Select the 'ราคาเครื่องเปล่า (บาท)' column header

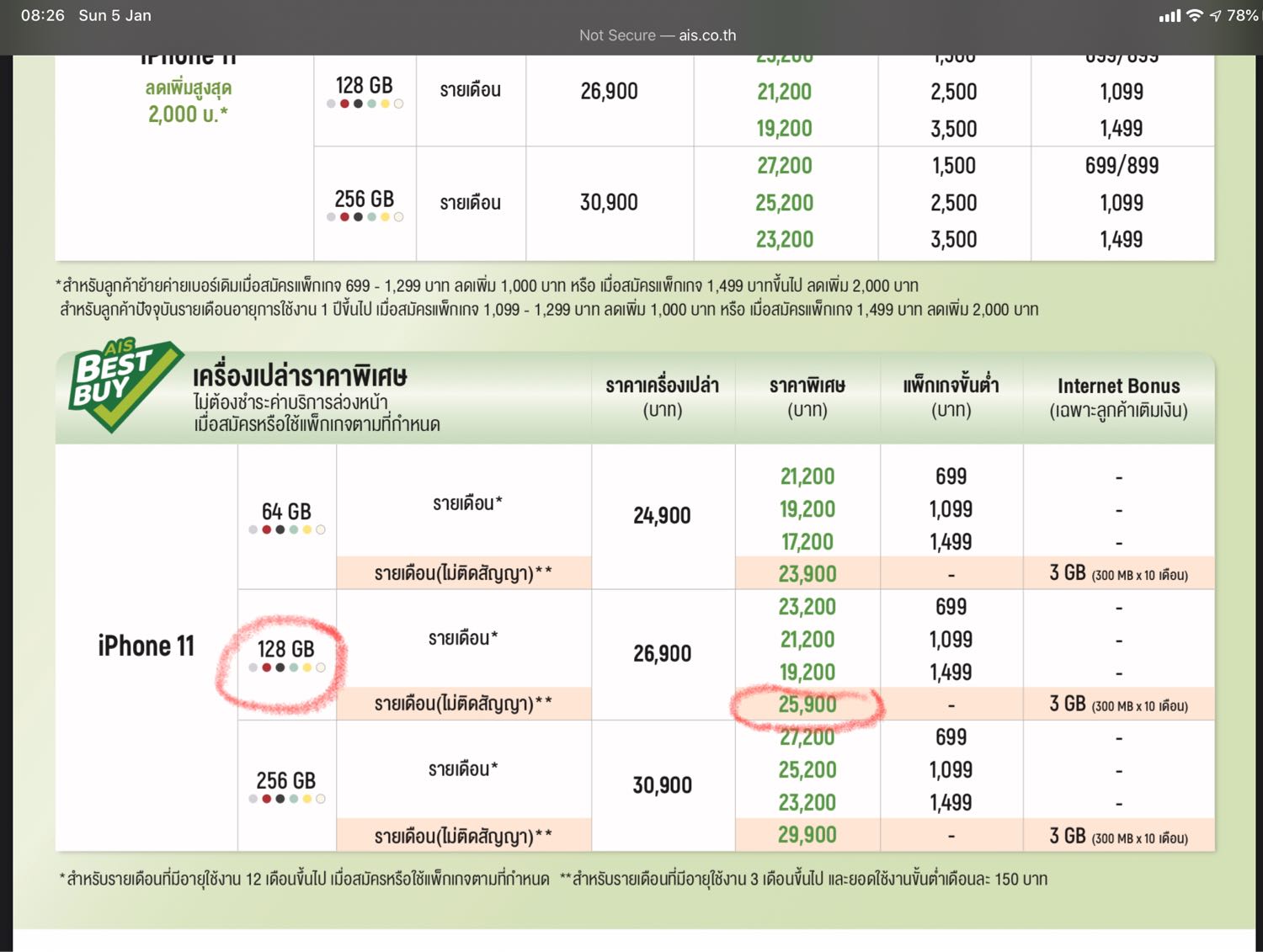[663, 397]
